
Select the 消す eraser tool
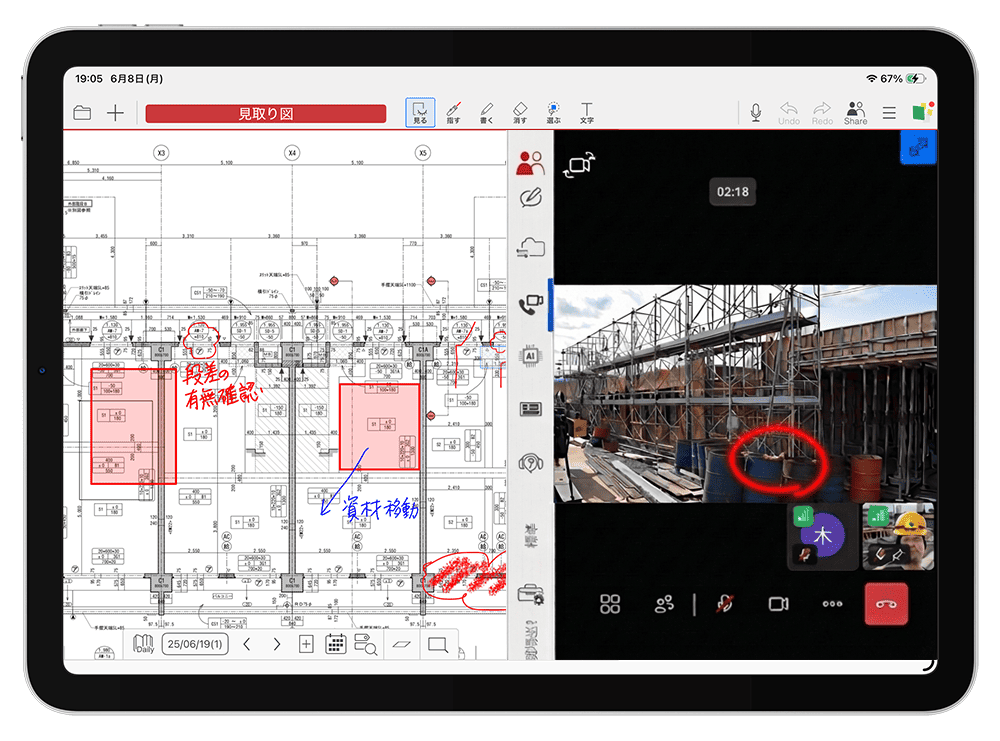[520, 112]
